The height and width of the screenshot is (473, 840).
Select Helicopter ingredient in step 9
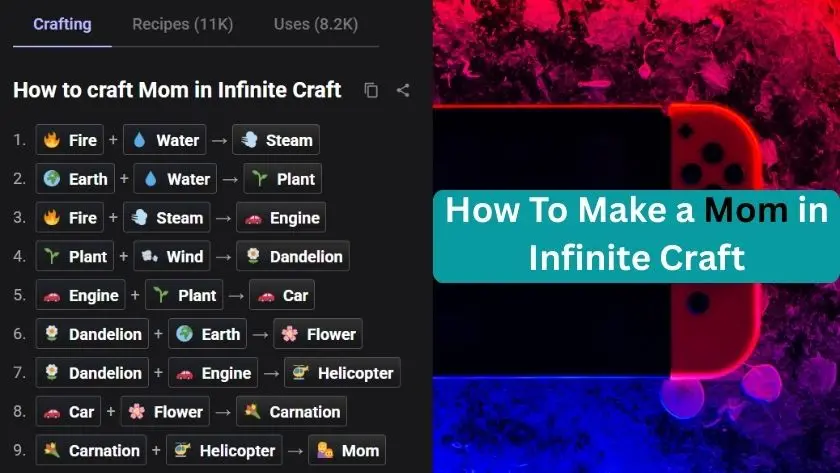coord(224,451)
